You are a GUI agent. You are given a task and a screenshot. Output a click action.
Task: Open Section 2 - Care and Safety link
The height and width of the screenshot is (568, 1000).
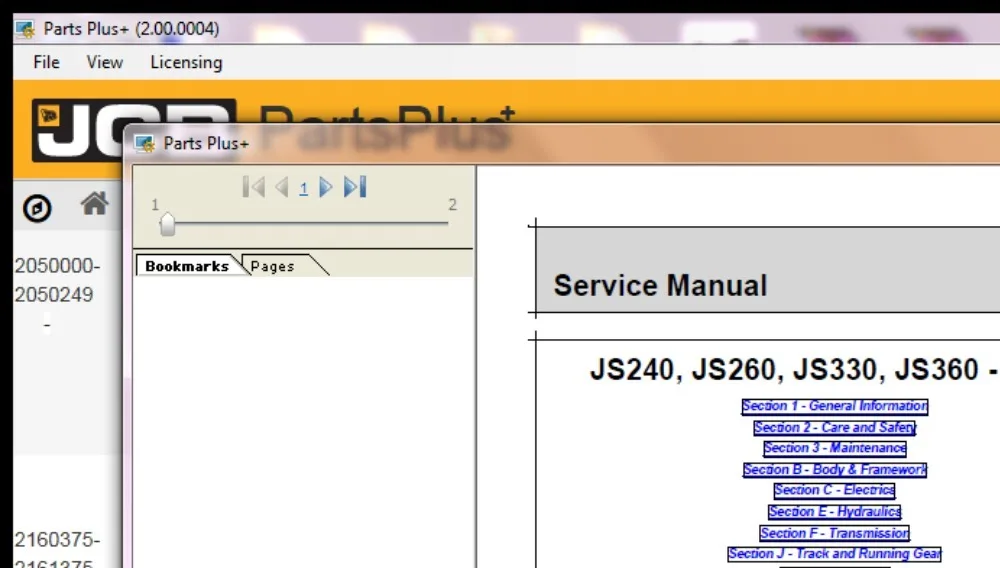coord(835,427)
